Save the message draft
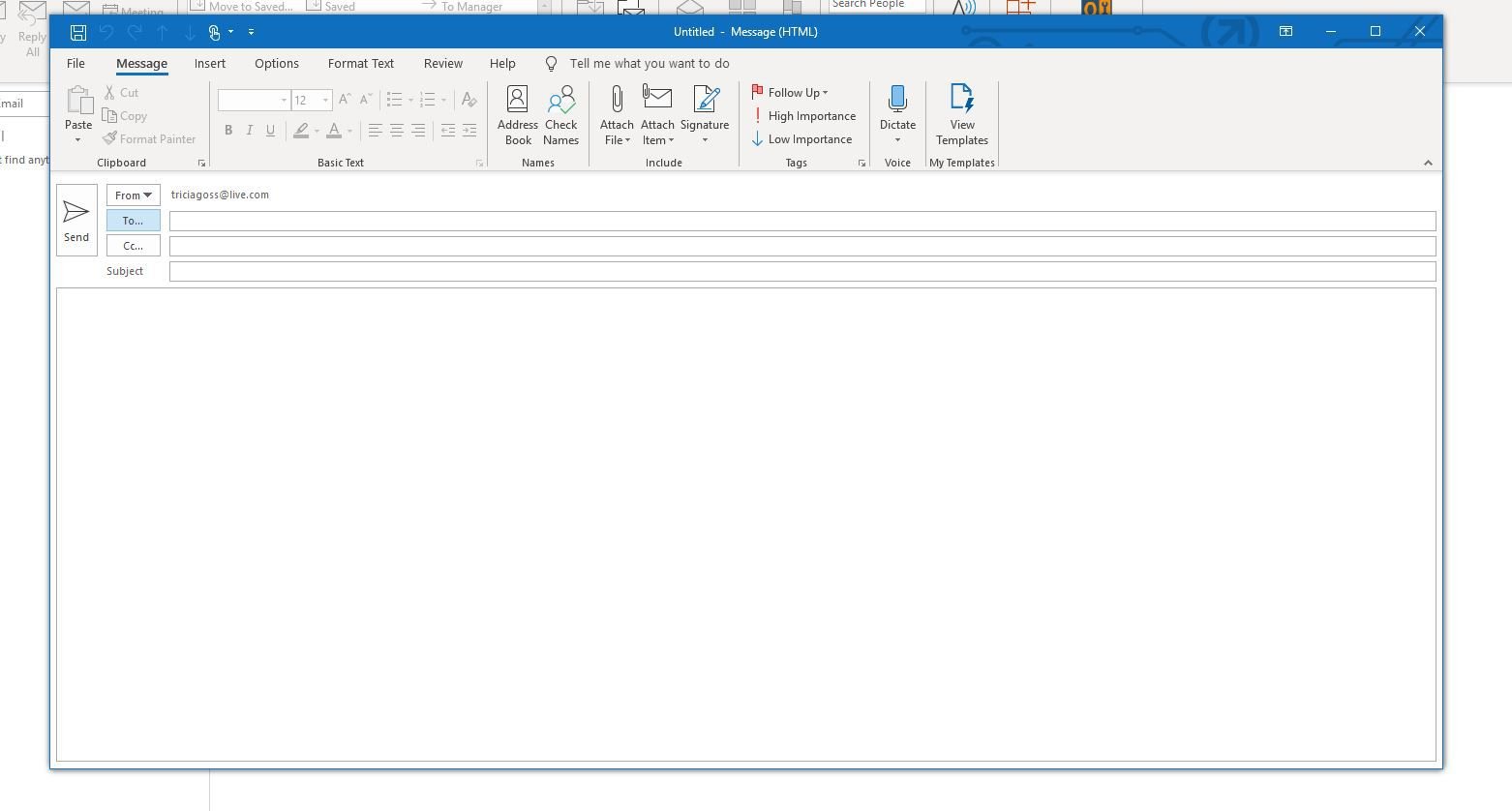Screen dimensions: 1512x811 click(x=76, y=32)
